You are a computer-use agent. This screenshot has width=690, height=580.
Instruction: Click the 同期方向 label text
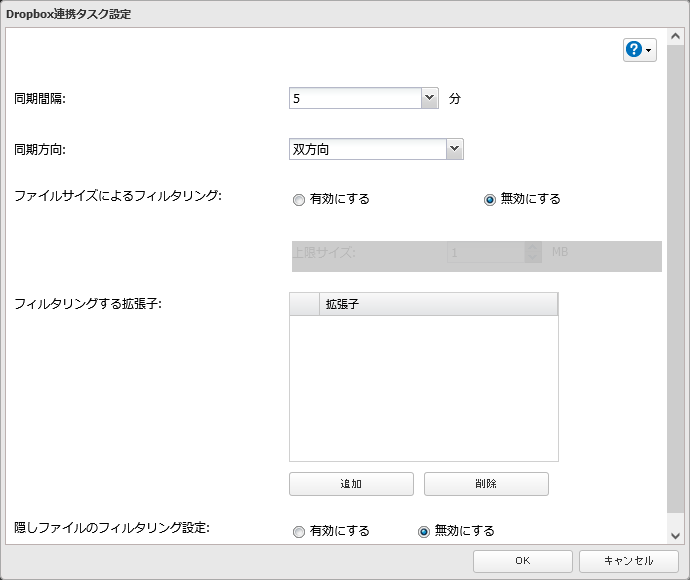[40, 150]
